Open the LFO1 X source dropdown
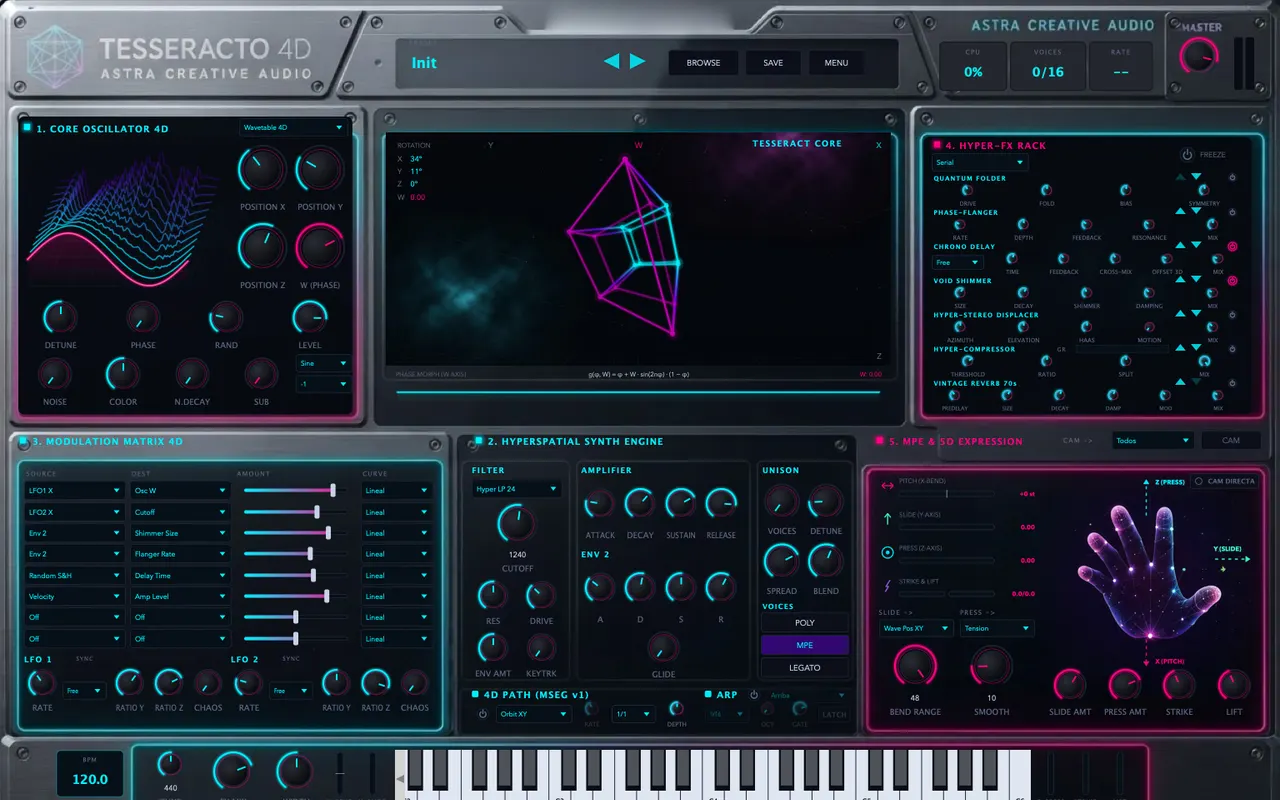Image resolution: width=1280 pixels, height=800 pixels. click(x=74, y=490)
